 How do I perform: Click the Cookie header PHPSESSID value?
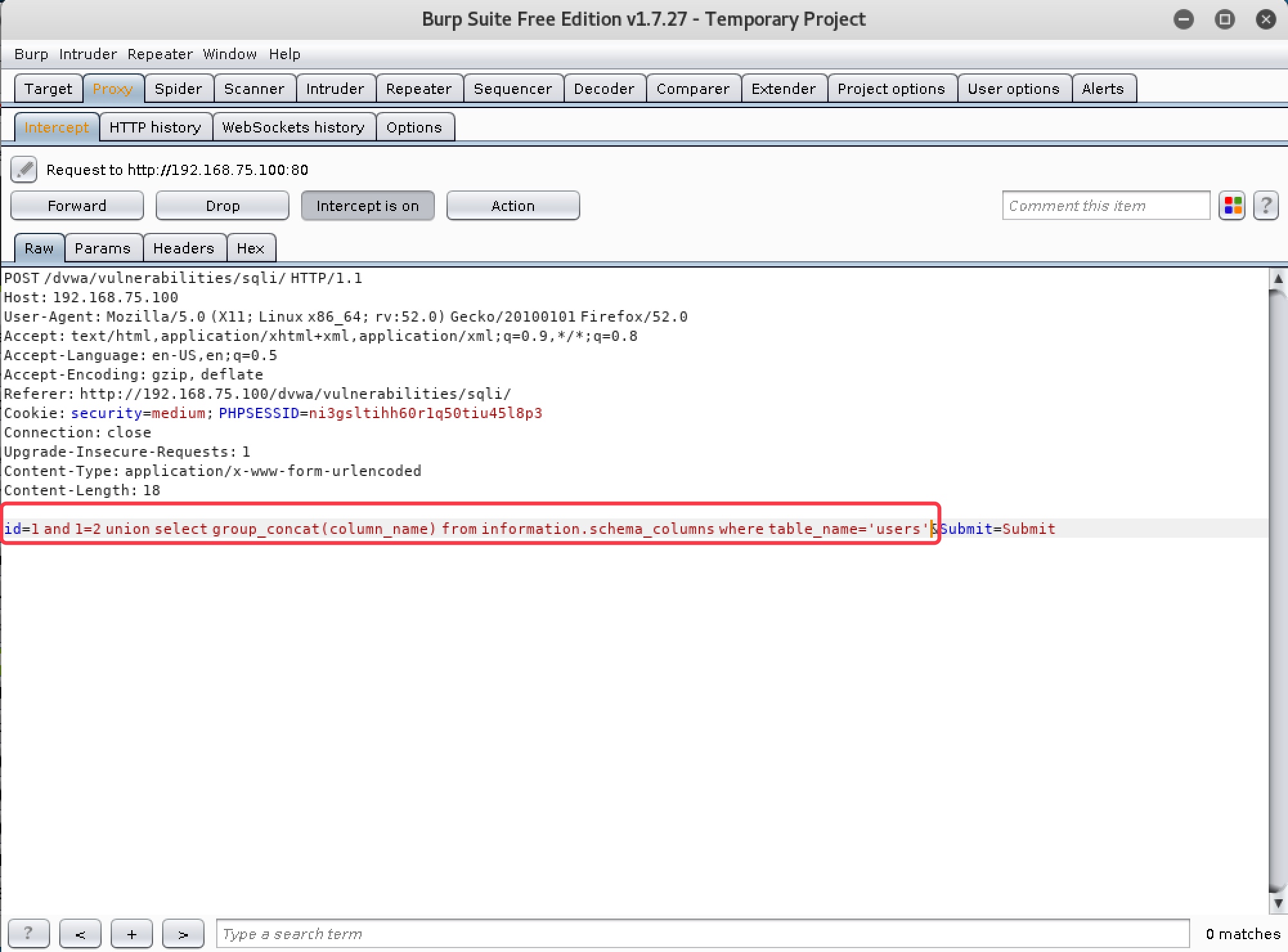(x=425, y=413)
